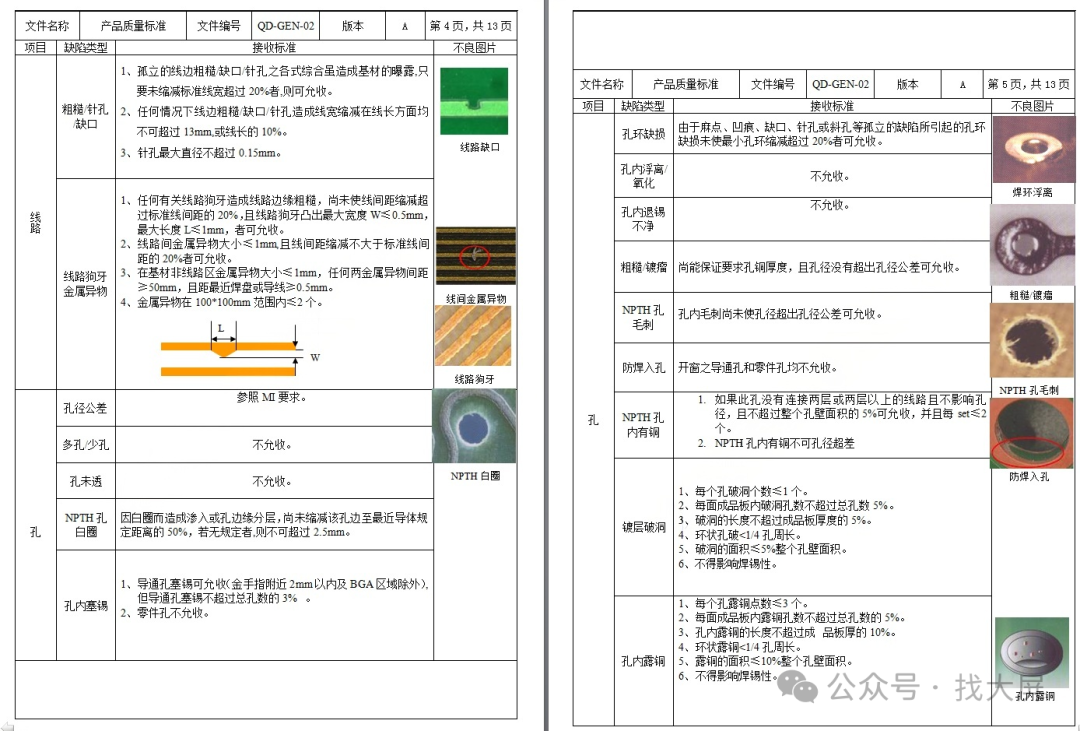The width and height of the screenshot is (1080, 731).
Task: Click '产品质量标准' in the page 4 header
Action: click(133, 26)
